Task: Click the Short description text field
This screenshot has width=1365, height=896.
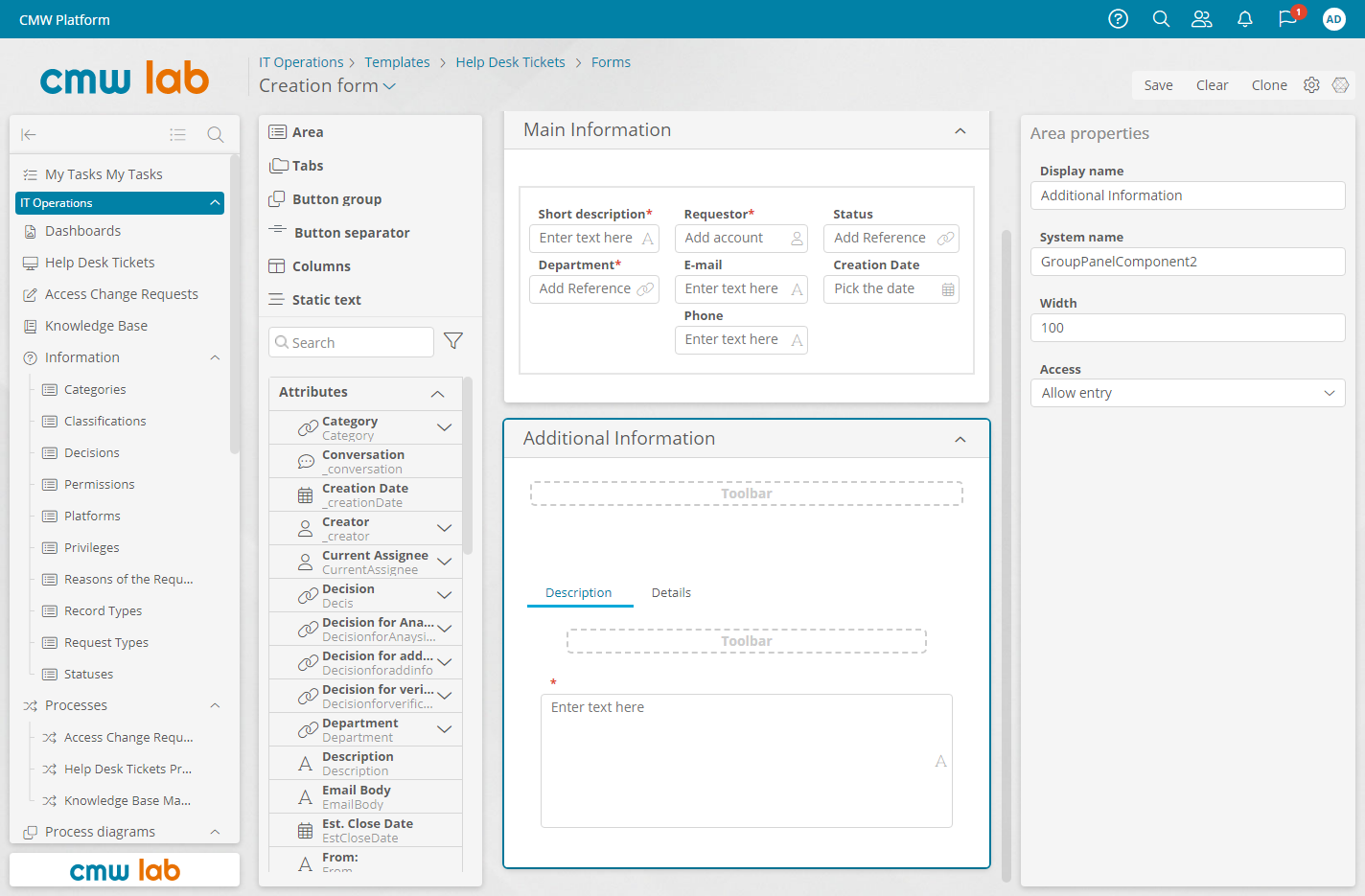Action: 594,239
